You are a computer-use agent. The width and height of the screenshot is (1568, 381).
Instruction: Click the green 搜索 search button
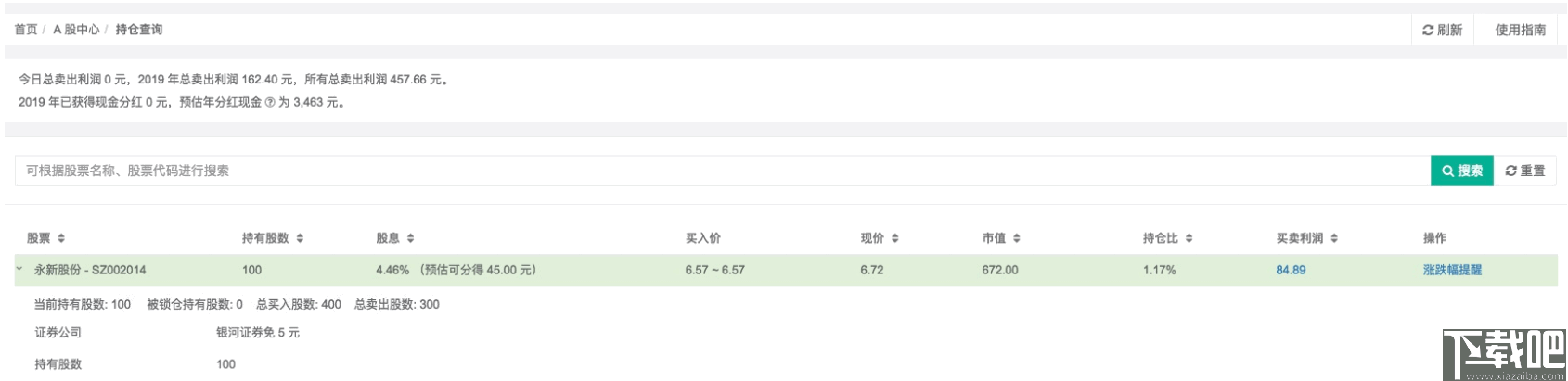pos(1461,171)
